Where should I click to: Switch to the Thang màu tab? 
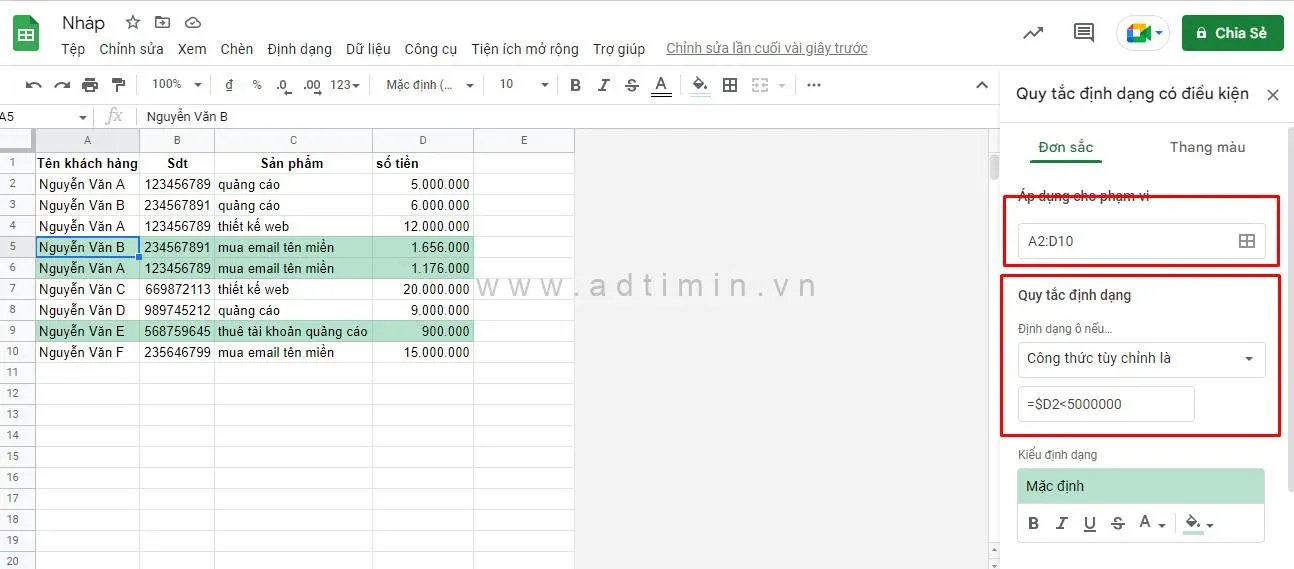[1207, 147]
